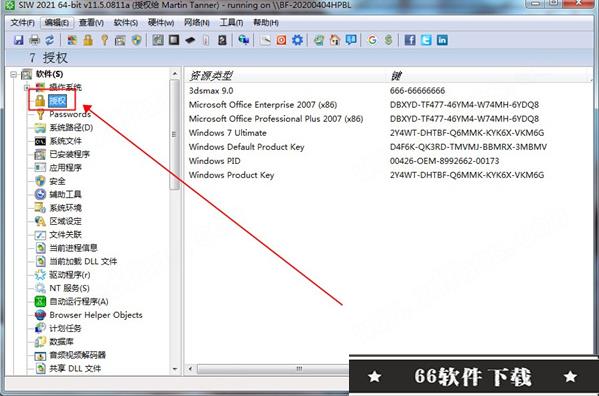Expand the 操作系统 tree node
The height and width of the screenshot is (396, 599).
click(x=27, y=87)
